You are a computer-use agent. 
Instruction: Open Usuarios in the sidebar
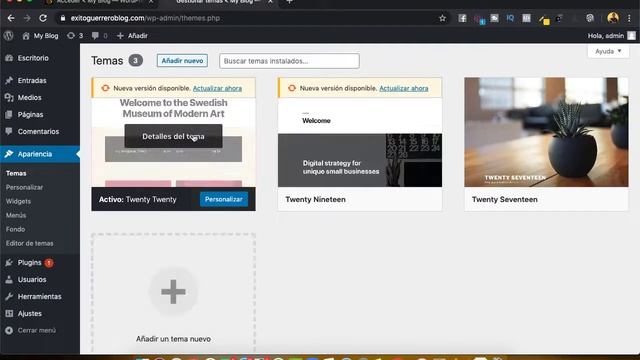point(32,280)
